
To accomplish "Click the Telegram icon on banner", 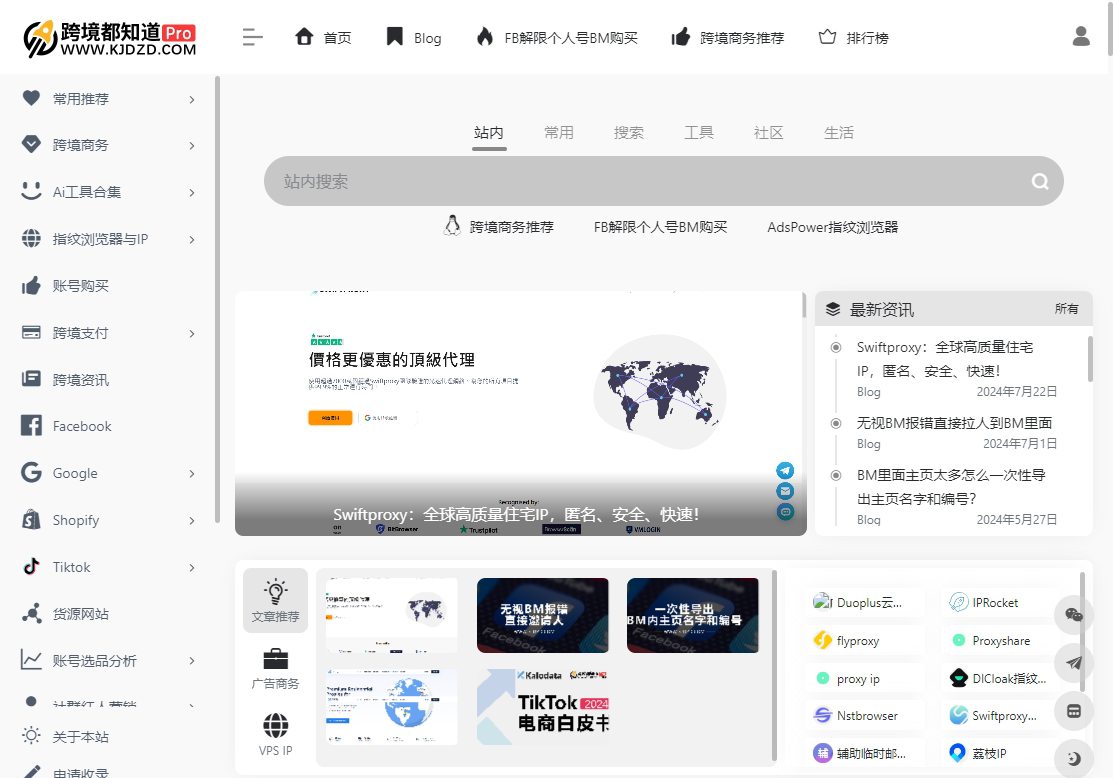I will pos(785,470).
